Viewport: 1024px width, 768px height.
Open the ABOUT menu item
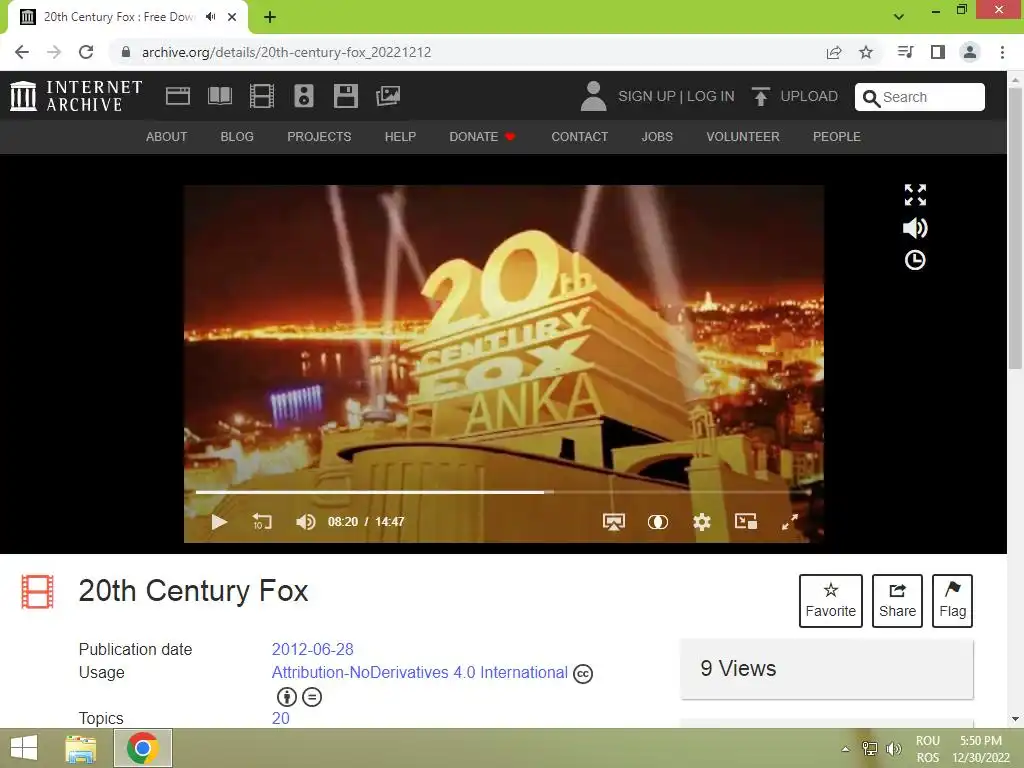[x=167, y=136]
